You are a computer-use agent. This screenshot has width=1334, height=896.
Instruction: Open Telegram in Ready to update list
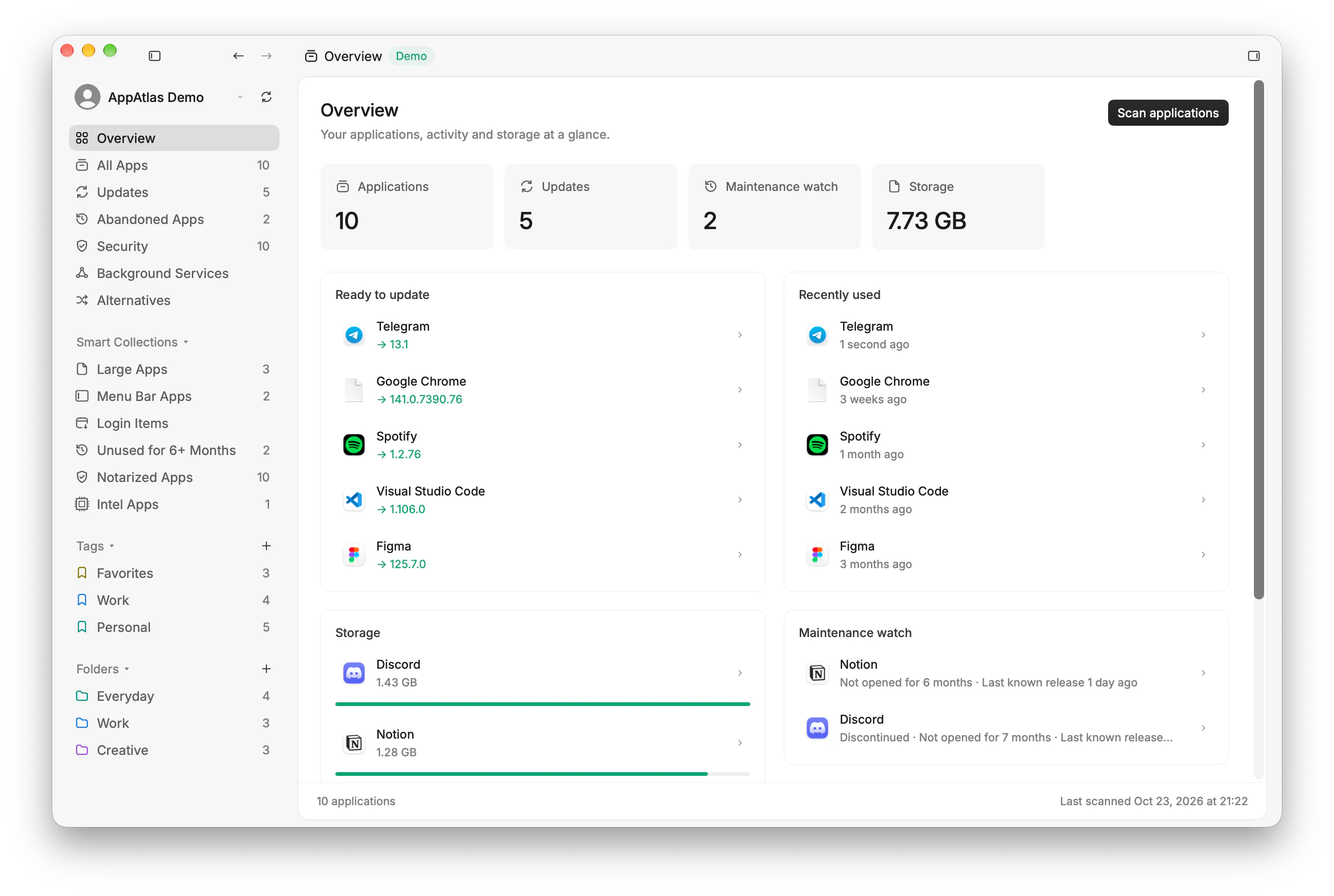pyautogui.click(x=542, y=335)
